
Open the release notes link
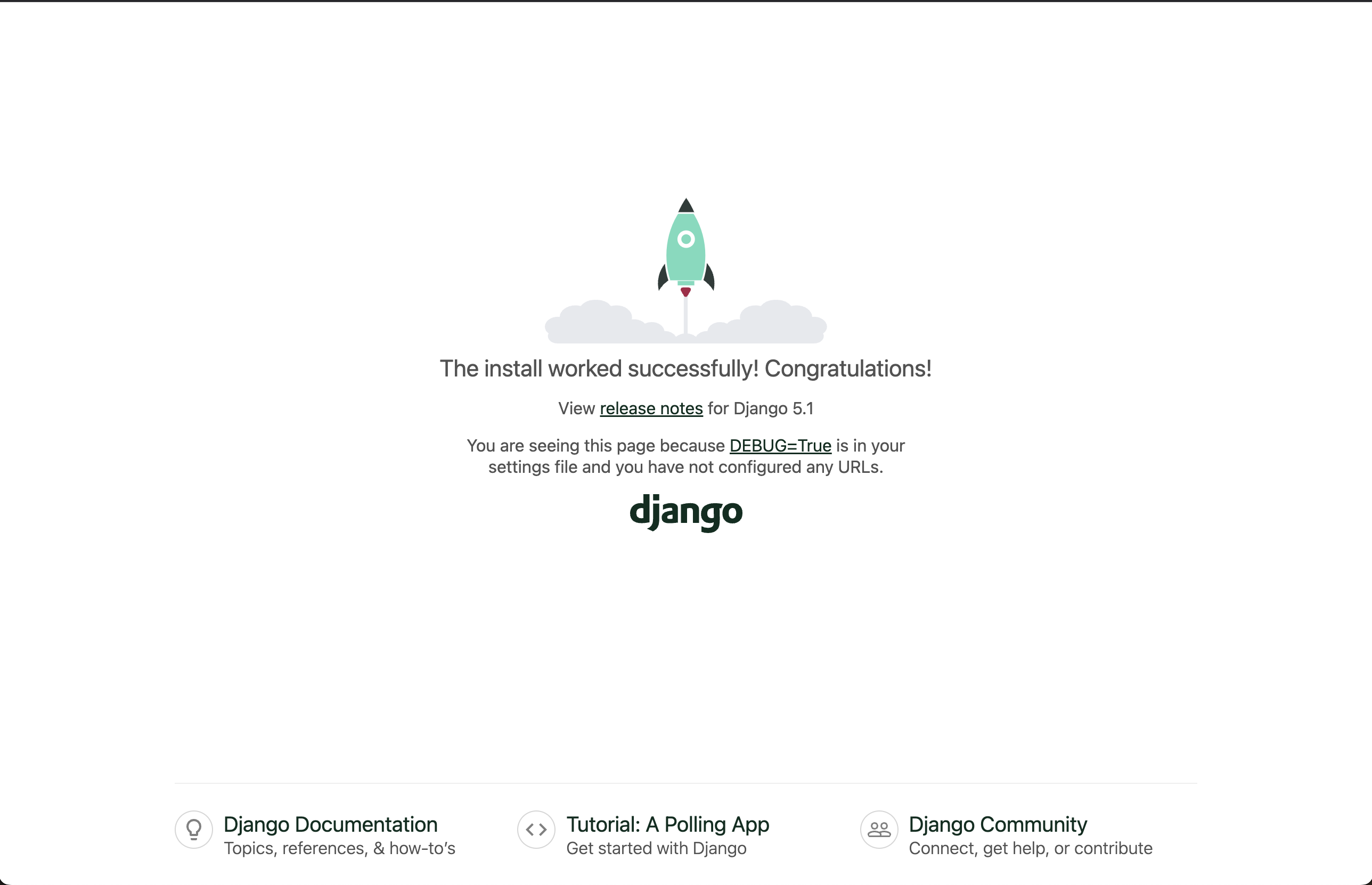[651, 408]
